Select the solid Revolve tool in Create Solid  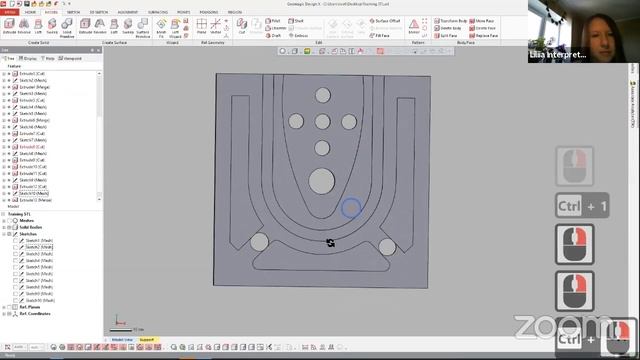pos(24,27)
